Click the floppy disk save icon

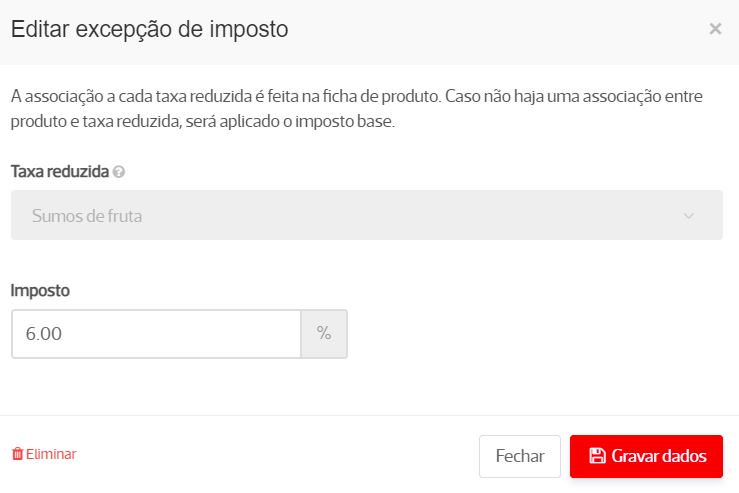597,456
